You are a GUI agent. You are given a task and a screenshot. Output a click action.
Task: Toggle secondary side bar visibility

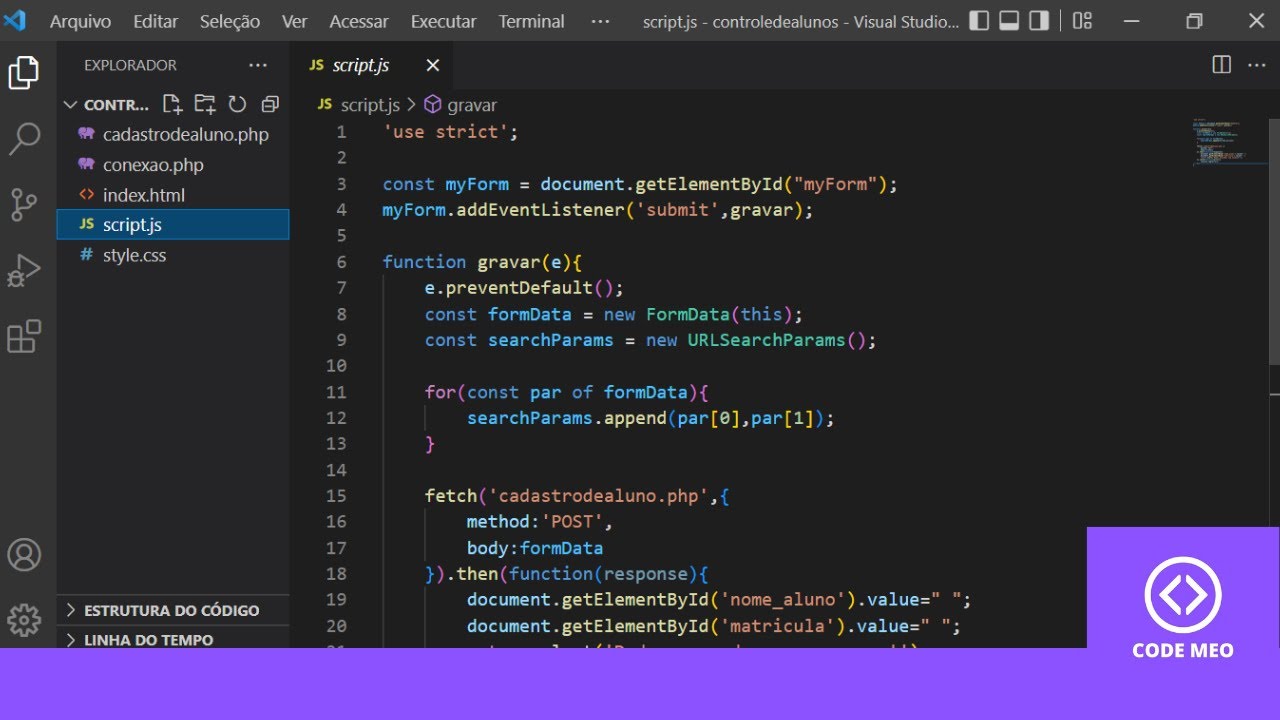(x=1039, y=20)
